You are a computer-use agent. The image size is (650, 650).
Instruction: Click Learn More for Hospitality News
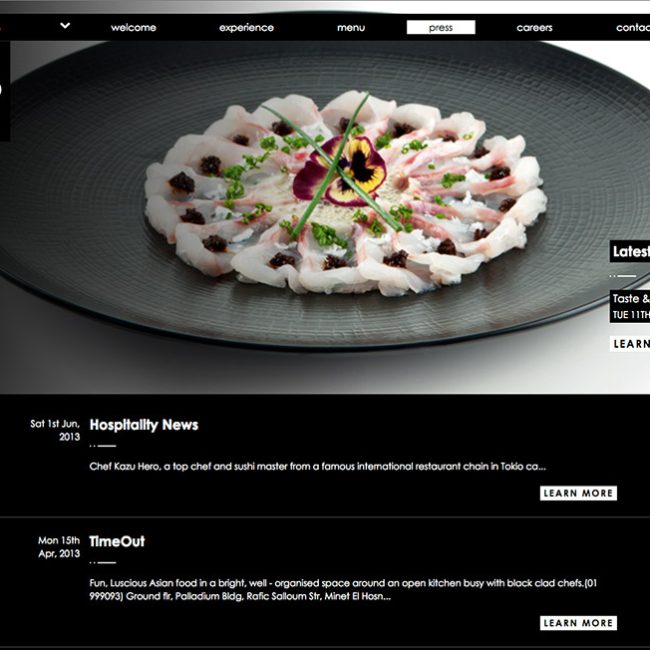point(578,493)
